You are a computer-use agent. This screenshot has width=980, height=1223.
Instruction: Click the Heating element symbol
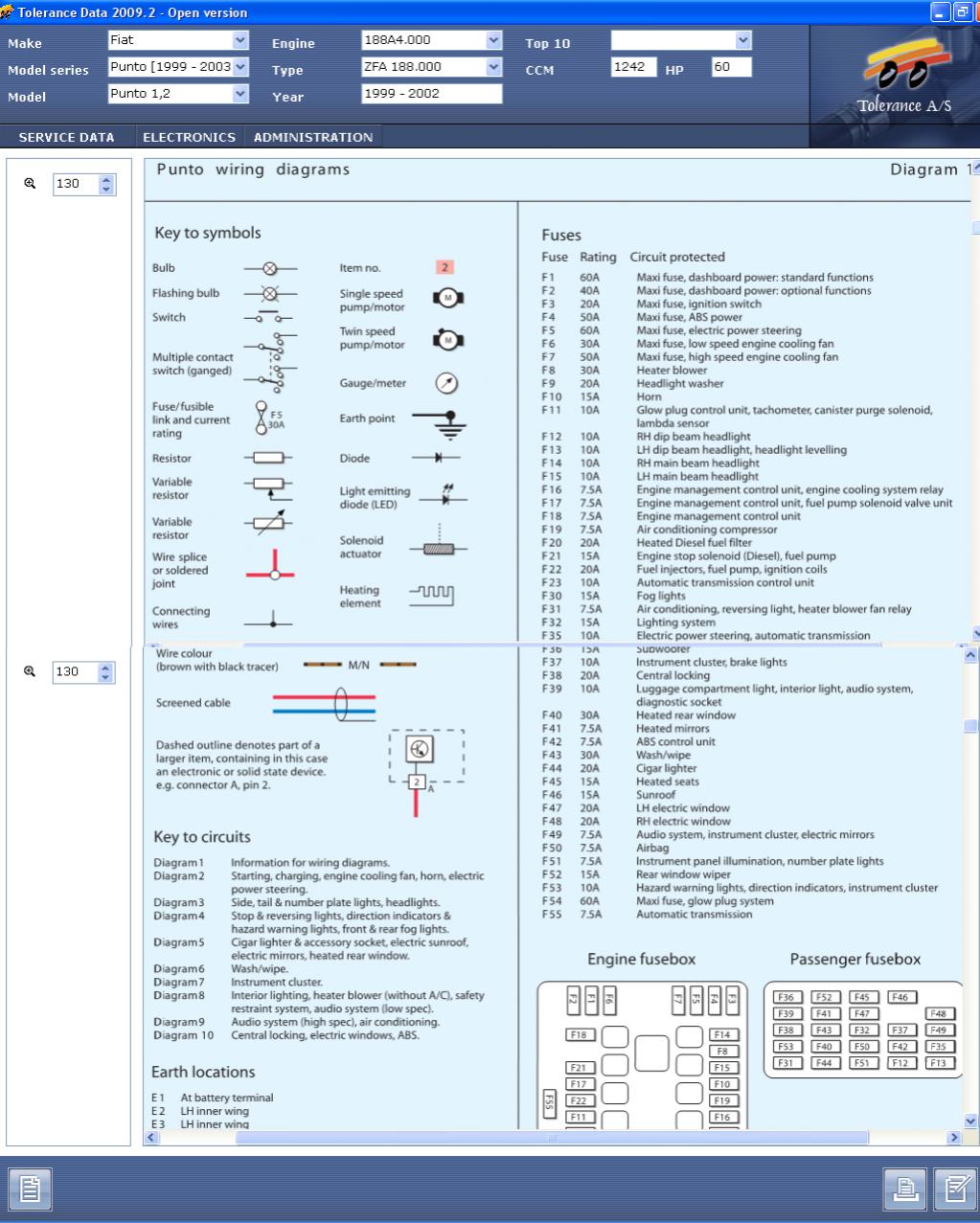(432, 596)
